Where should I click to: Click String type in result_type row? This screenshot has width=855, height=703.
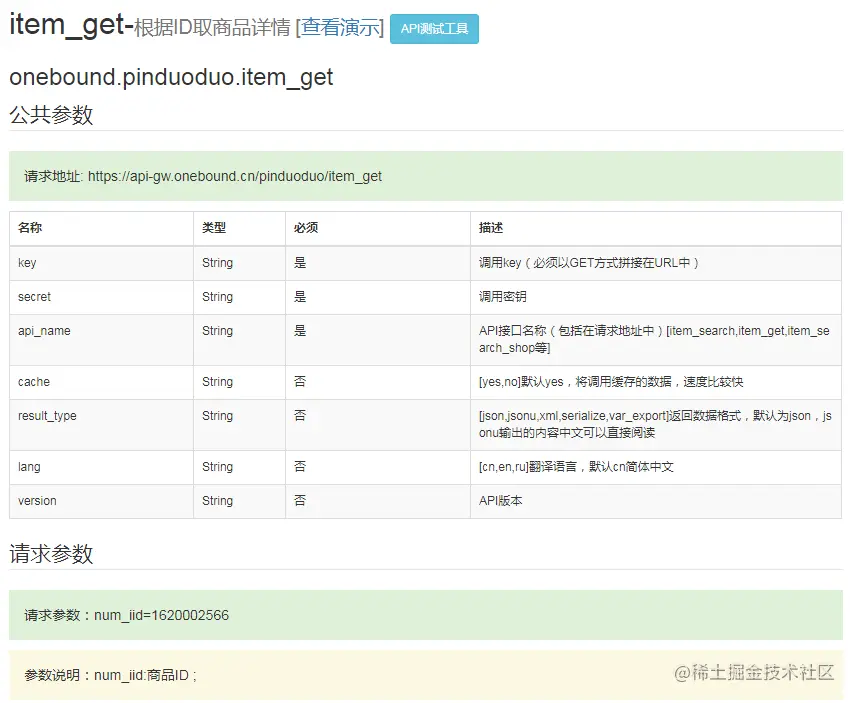coord(217,416)
